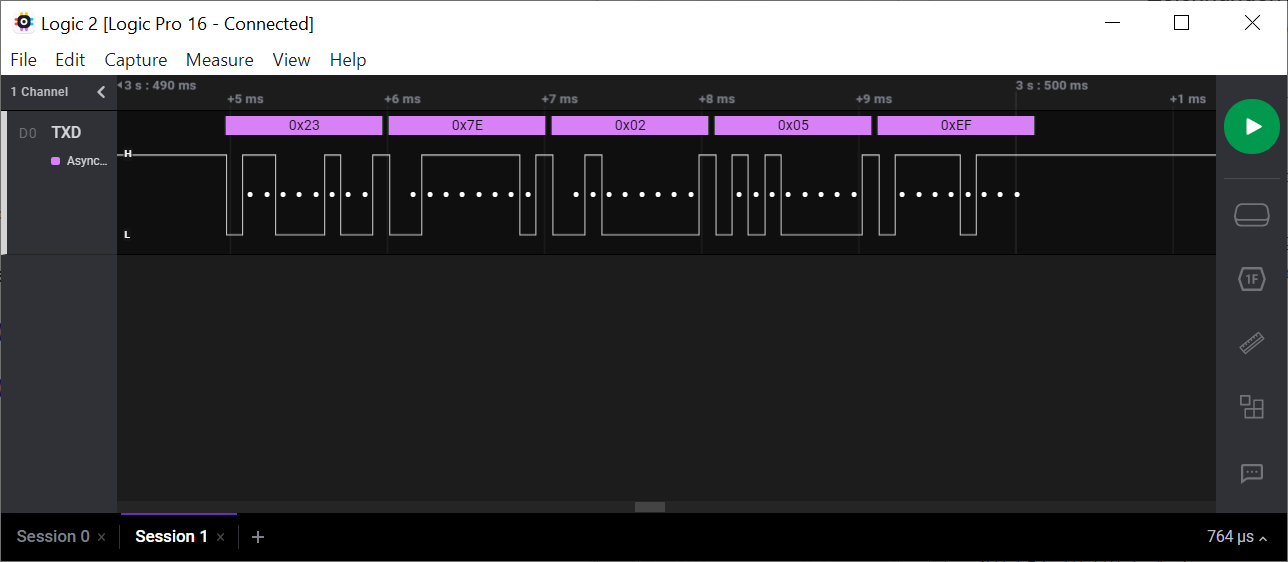This screenshot has height=562, width=1288.
Task: Click the +8 ms ruler label
Action: 716,99
